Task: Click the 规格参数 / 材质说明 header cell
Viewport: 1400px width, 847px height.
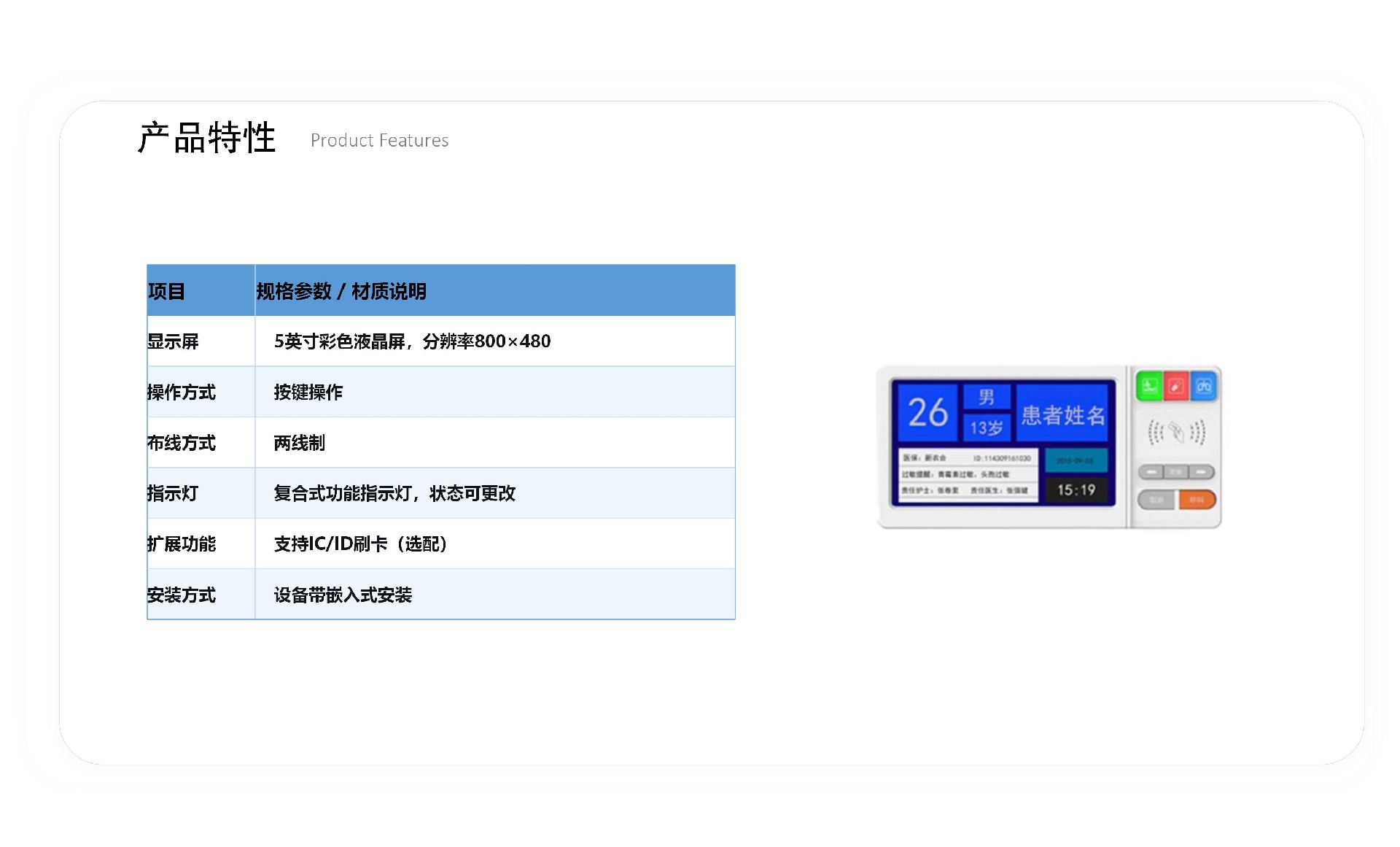Action: (495, 290)
